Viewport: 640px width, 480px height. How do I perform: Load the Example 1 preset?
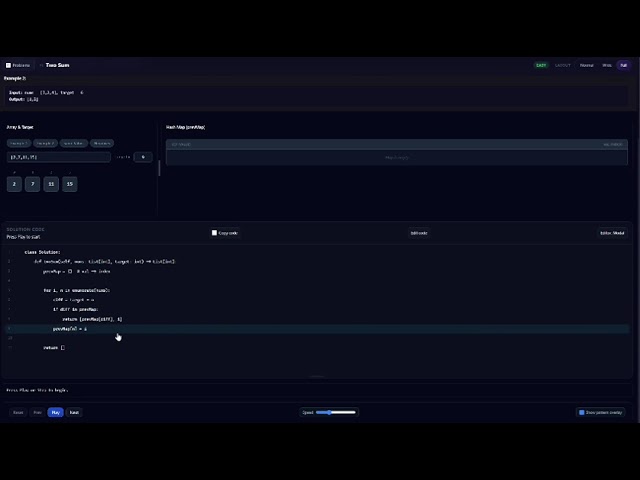[19, 143]
